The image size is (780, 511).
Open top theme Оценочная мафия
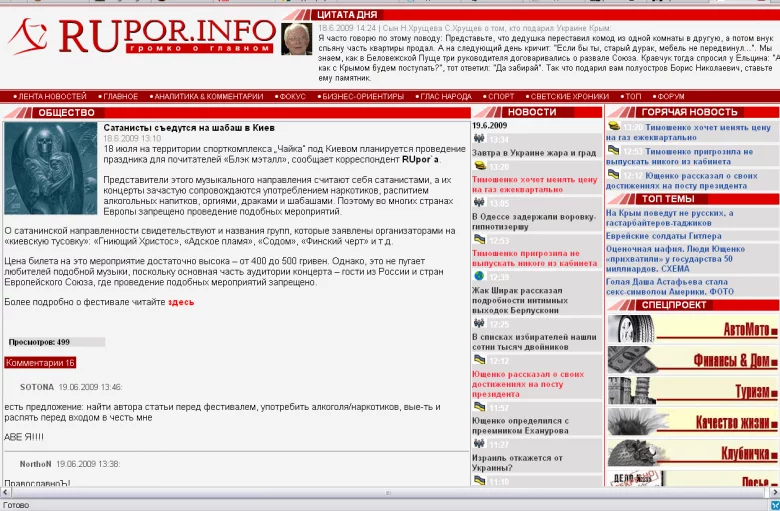(x=676, y=259)
